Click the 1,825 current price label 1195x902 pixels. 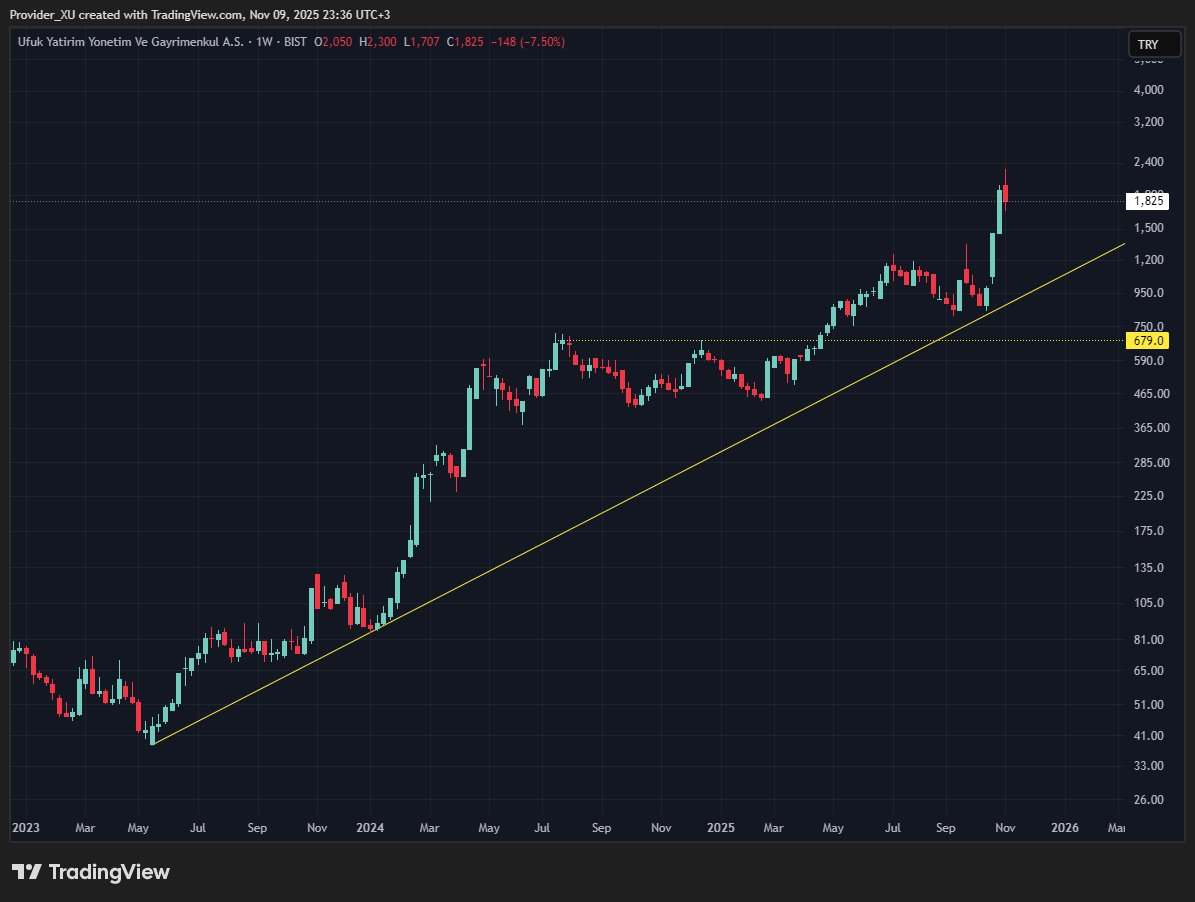1147,201
